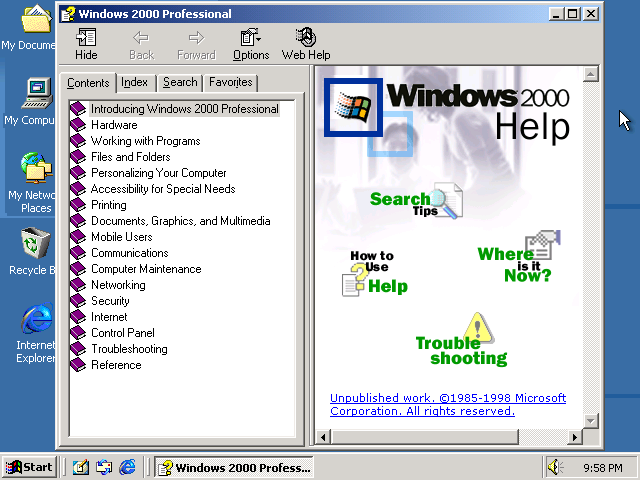
Task: Open the Where is it Now? graphic
Action: pyautogui.click(x=518, y=257)
